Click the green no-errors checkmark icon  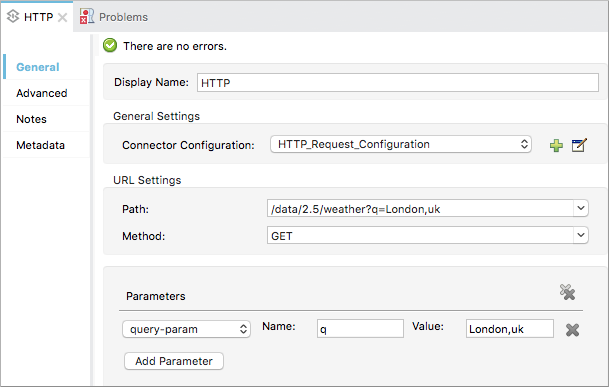(110, 45)
